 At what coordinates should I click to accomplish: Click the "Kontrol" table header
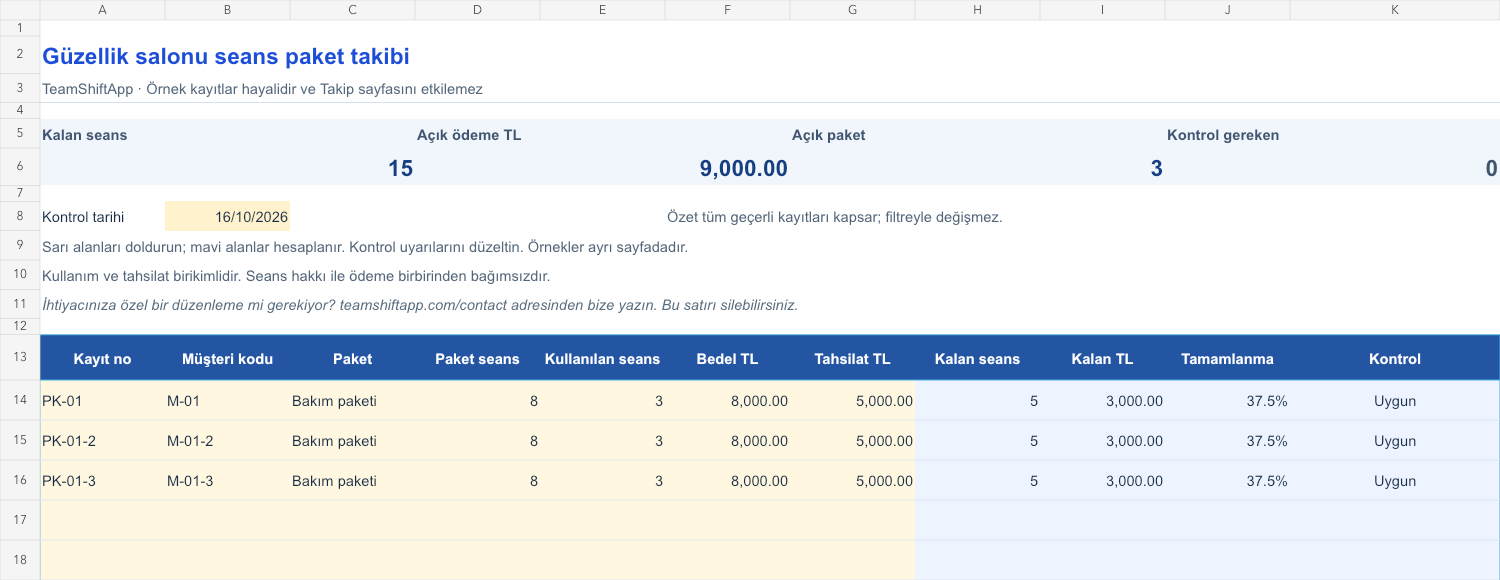[1395, 359]
